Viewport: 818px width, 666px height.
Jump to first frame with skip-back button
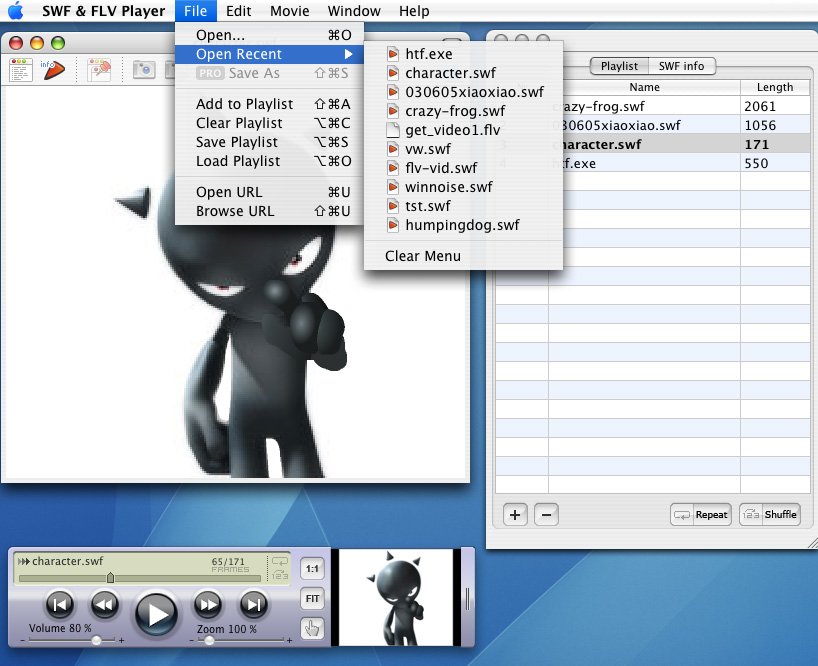tap(60, 604)
